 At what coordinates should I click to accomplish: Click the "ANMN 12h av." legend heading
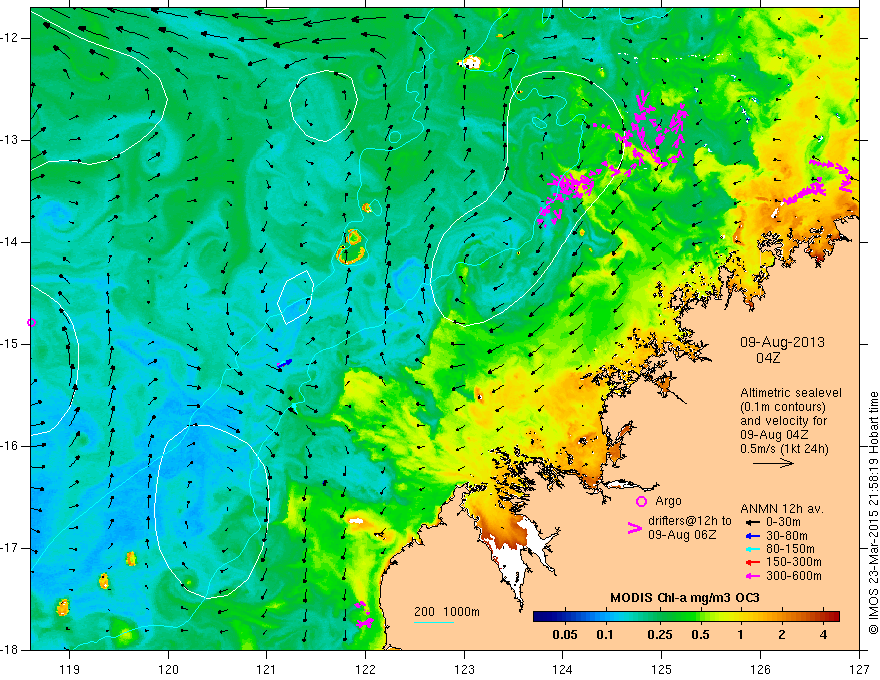click(x=782, y=509)
